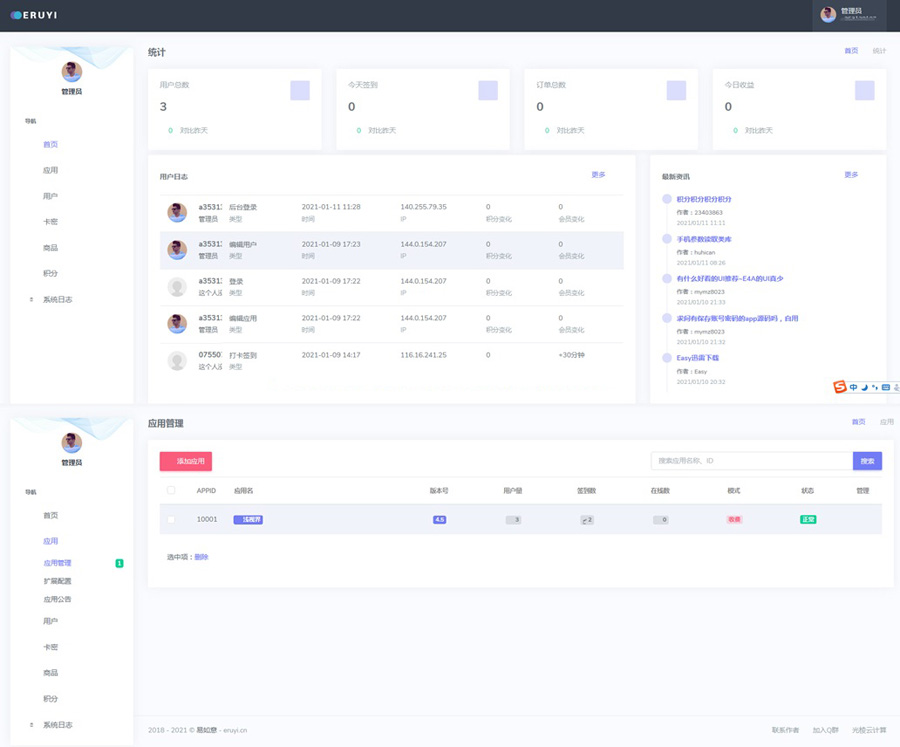Open 扩展配置 submenu item under 应用

click(x=57, y=581)
